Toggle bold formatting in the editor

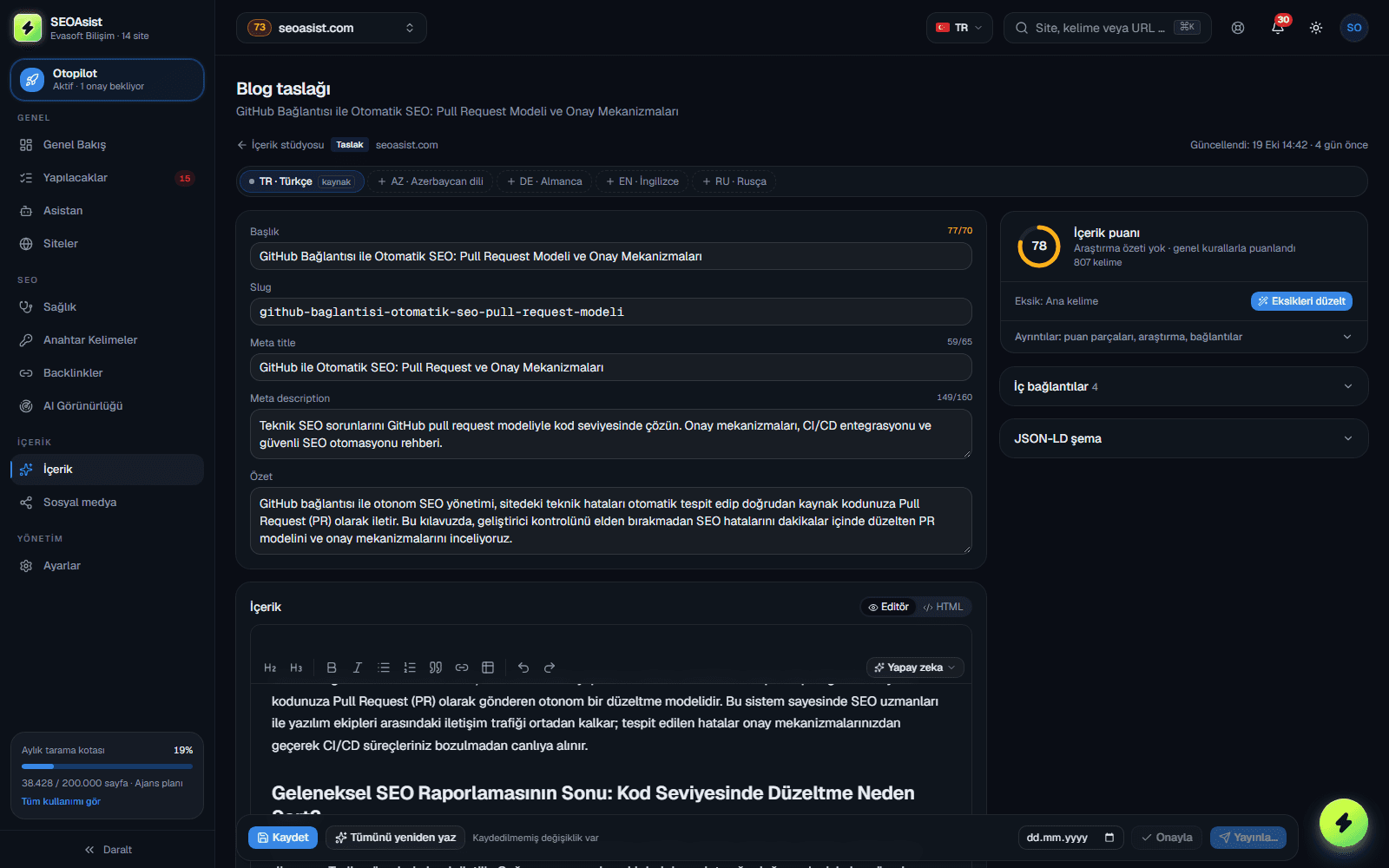(331, 667)
